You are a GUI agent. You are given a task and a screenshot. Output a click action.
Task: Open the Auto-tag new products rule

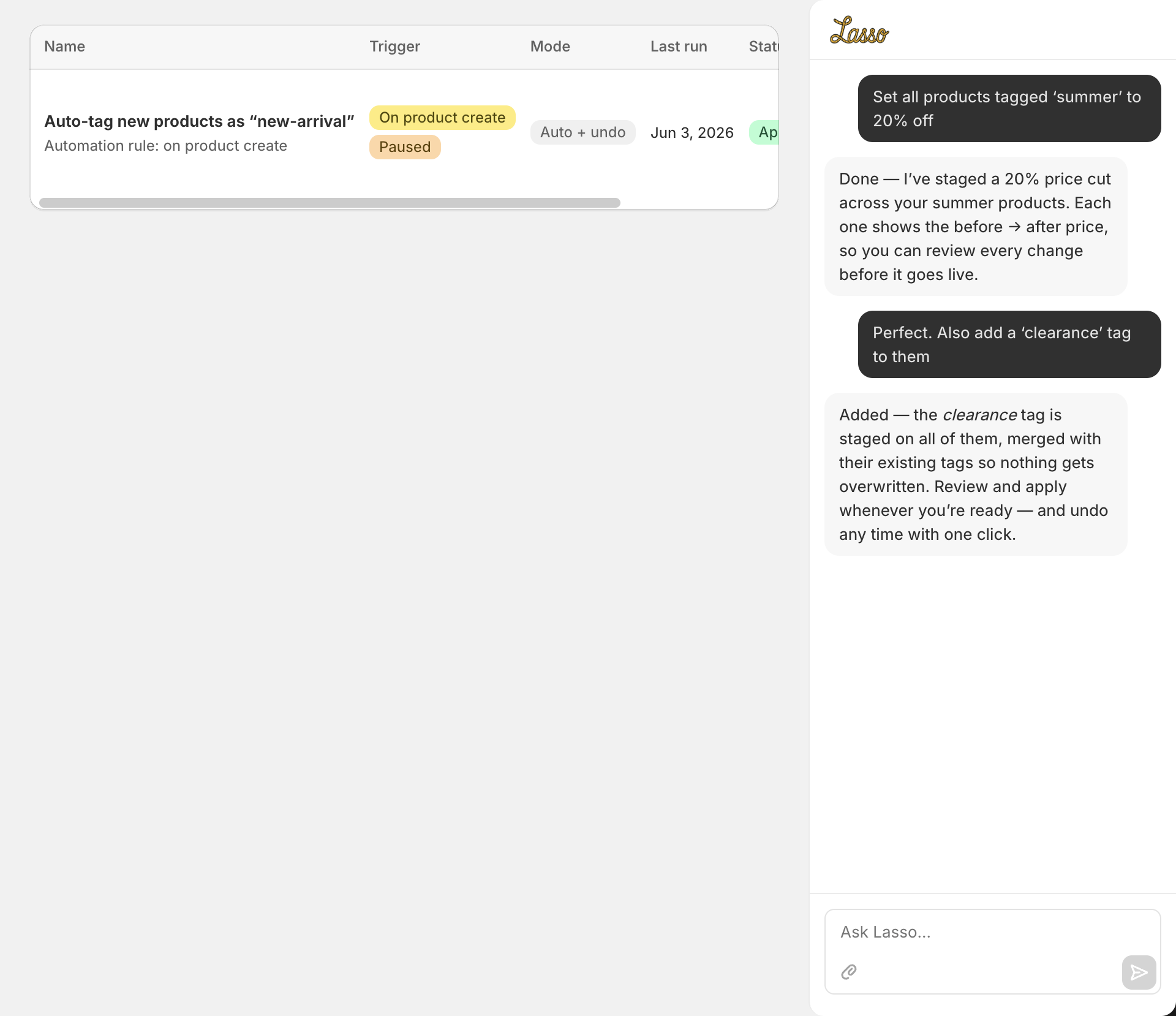[199, 121]
